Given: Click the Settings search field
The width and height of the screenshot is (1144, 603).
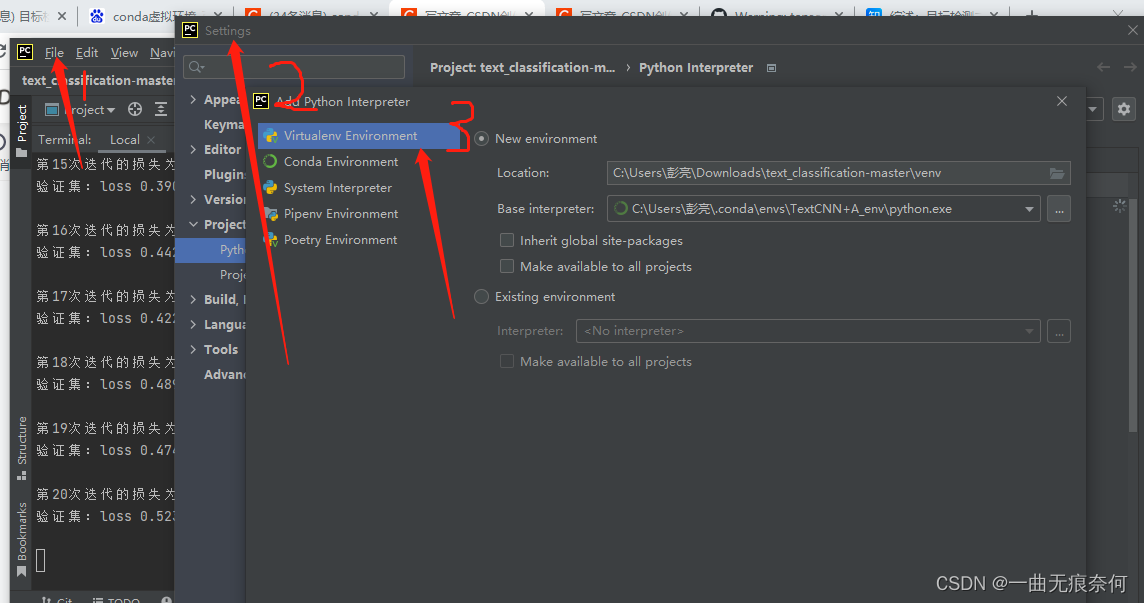Looking at the screenshot, I should [x=294, y=67].
